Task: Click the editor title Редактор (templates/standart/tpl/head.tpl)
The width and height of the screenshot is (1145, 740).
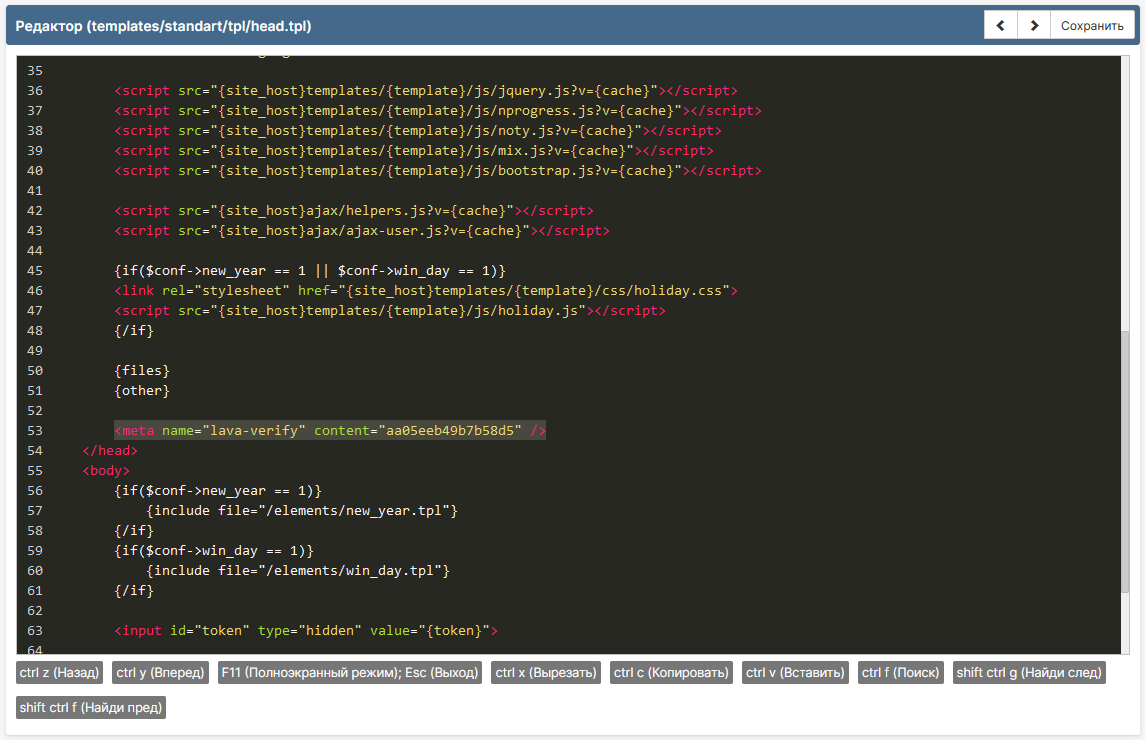Action: click(164, 26)
